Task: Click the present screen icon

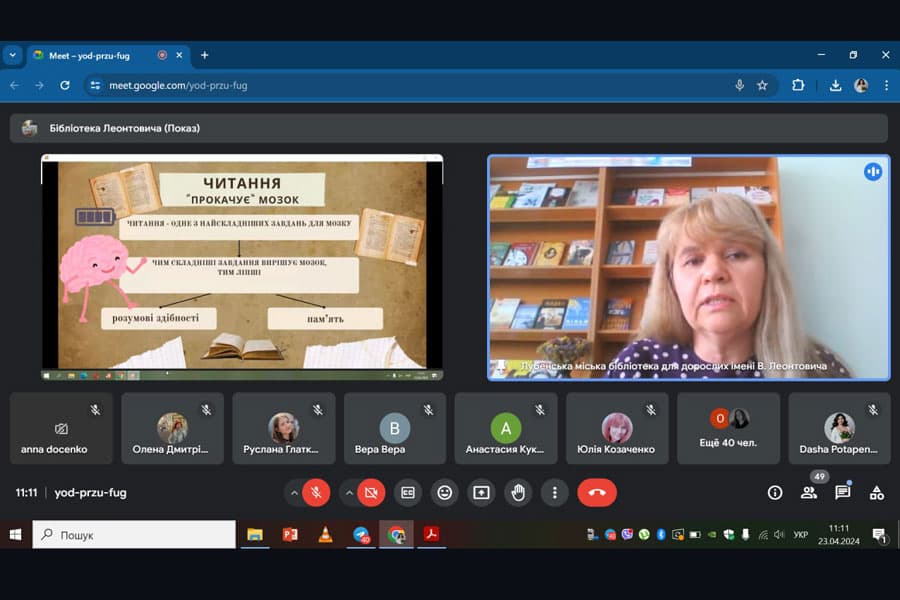Action: tap(481, 492)
